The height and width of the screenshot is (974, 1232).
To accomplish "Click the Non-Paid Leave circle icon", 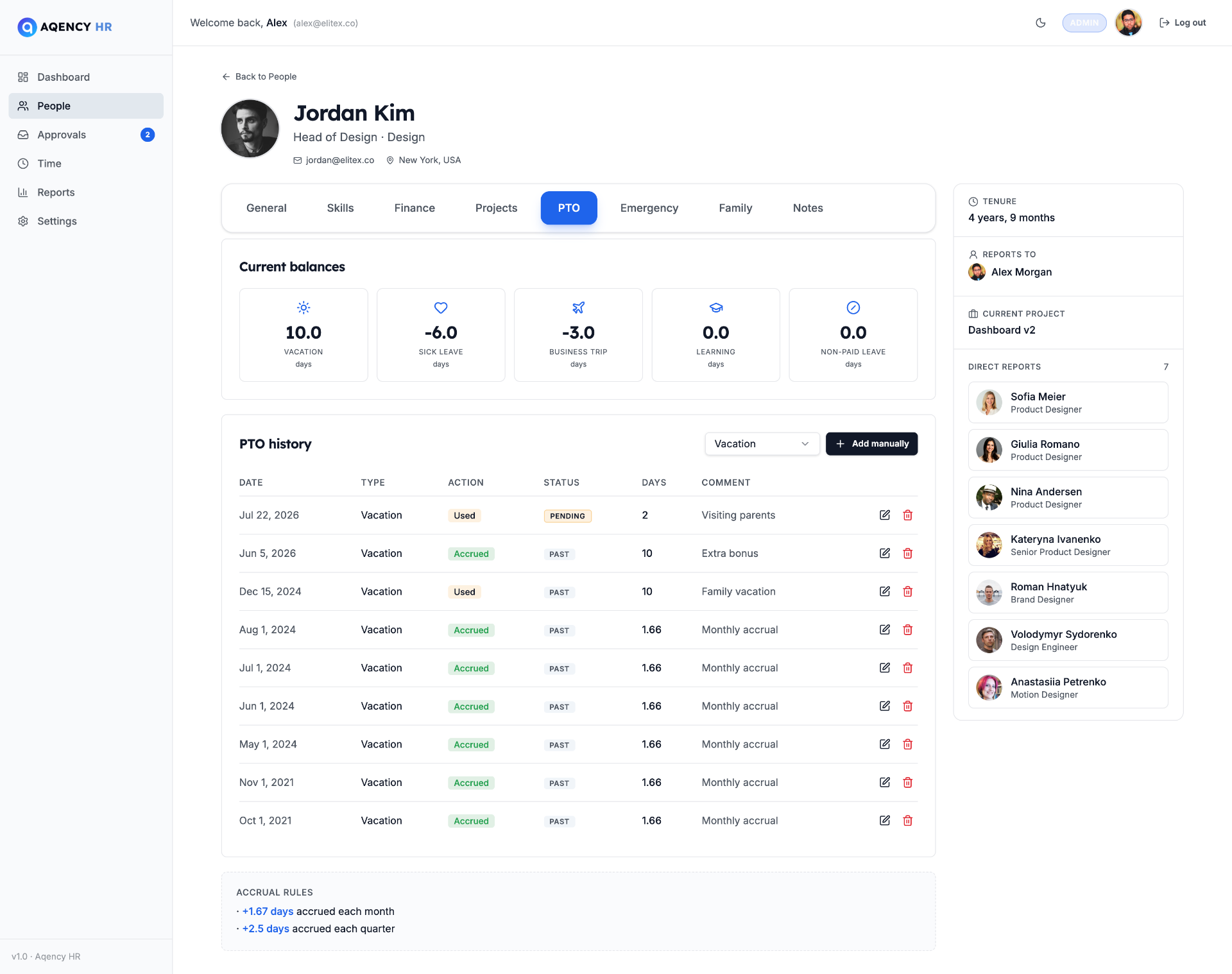I will (x=853, y=308).
